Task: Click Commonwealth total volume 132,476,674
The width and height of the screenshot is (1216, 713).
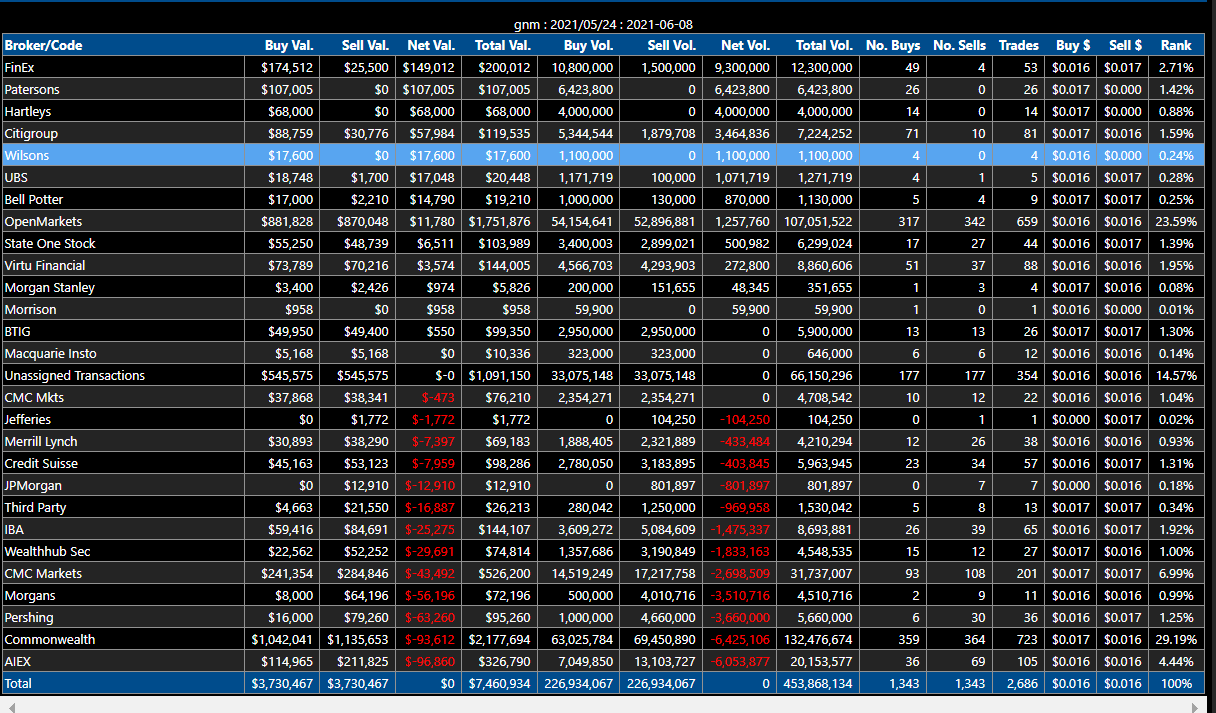Action: coord(816,639)
